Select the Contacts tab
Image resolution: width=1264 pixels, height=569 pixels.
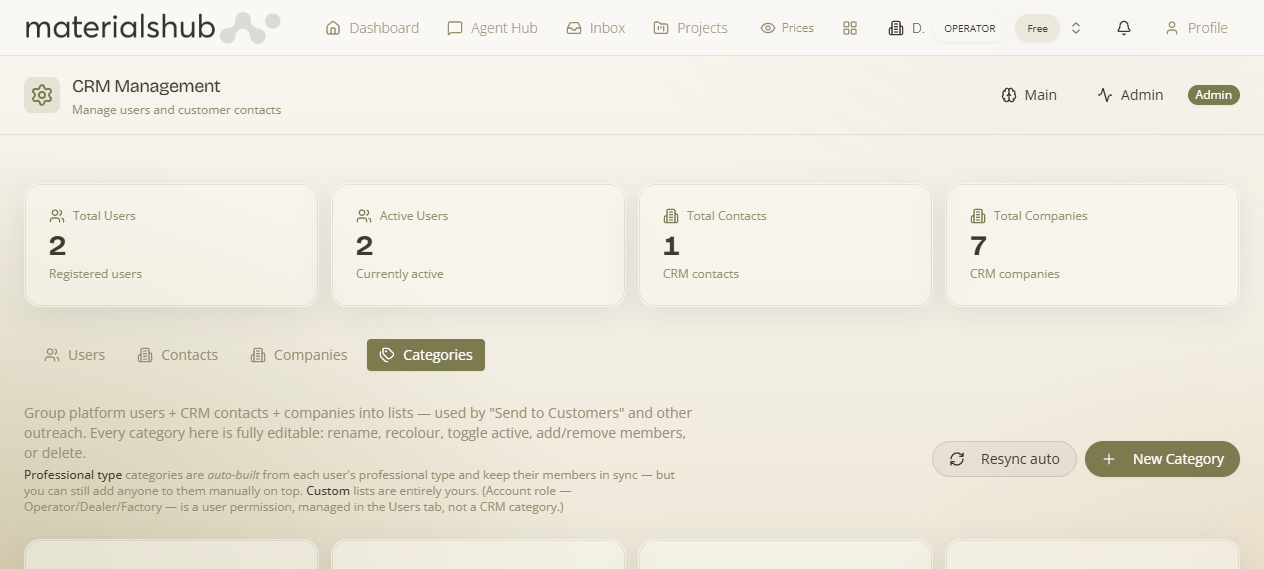coord(178,355)
